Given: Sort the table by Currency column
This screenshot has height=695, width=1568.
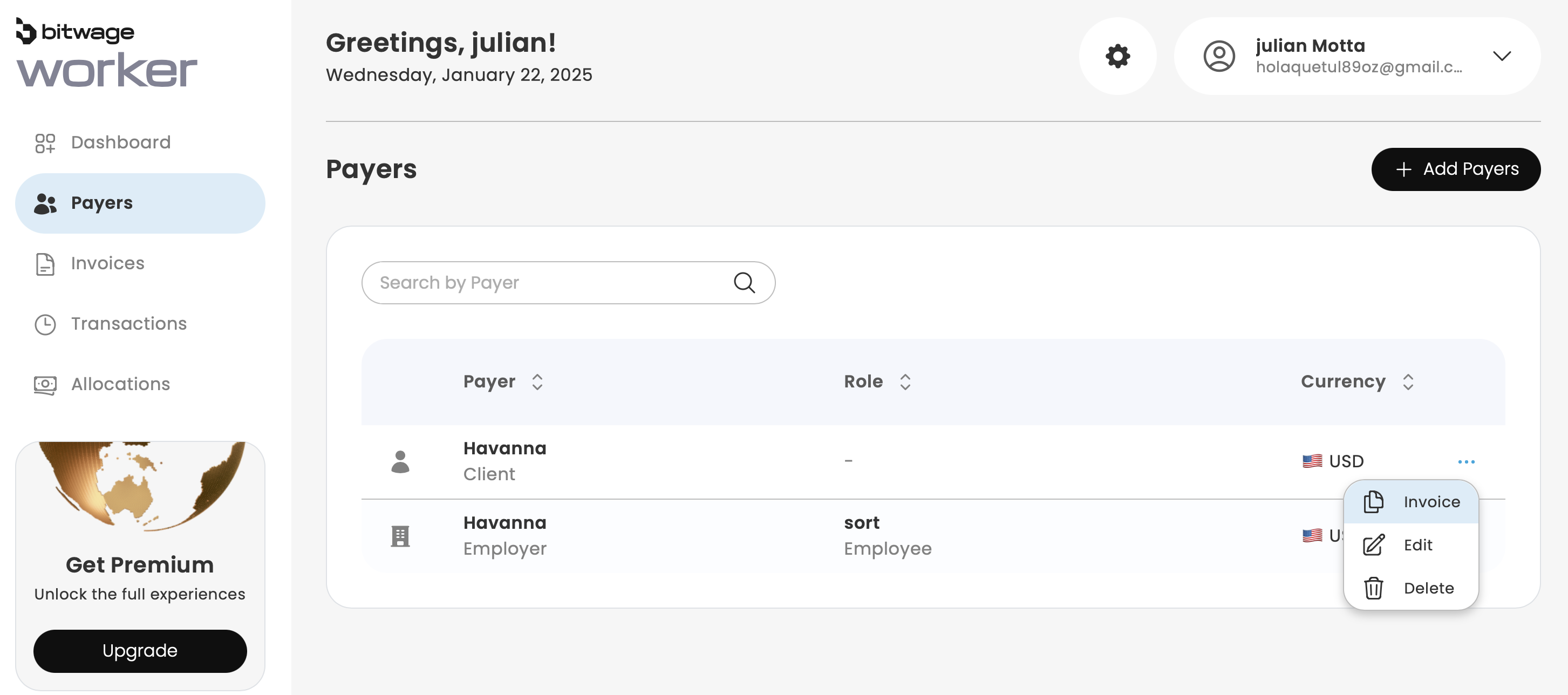Looking at the screenshot, I should [x=1407, y=381].
